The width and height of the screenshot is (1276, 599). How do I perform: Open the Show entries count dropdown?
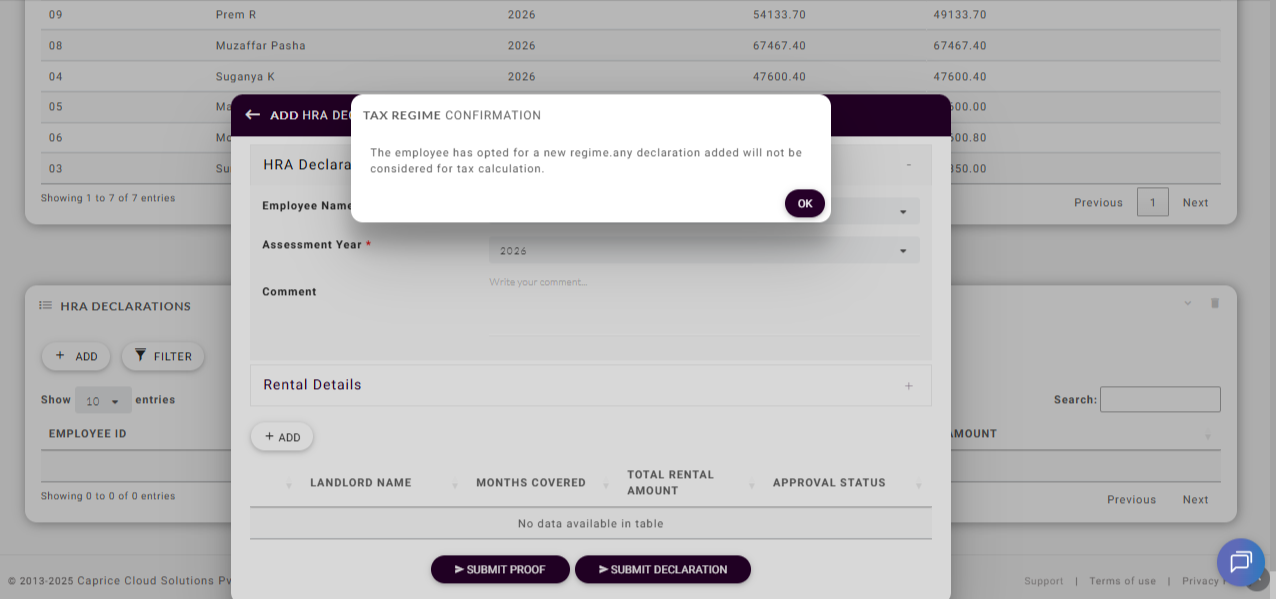tap(103, 401)
